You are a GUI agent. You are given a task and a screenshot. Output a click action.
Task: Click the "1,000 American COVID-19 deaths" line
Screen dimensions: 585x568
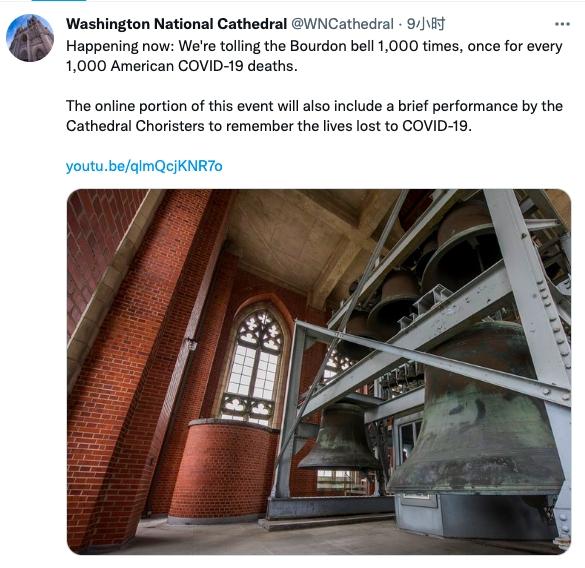tap(182, 66)
